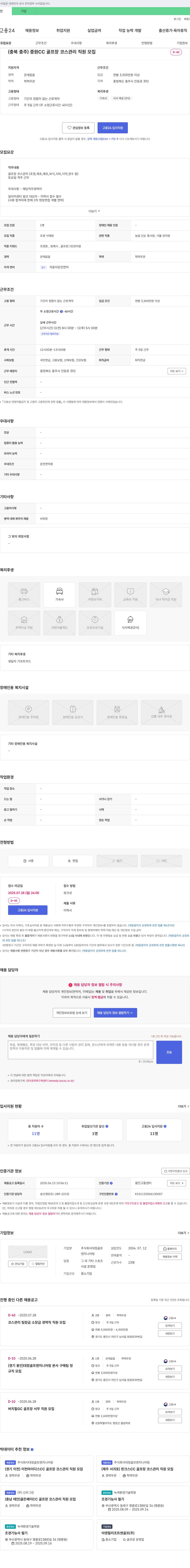Open the 실업급여 main menu
Image resolution: width=190 pixels, height=1568 pixels.
(x=94, y=31)
